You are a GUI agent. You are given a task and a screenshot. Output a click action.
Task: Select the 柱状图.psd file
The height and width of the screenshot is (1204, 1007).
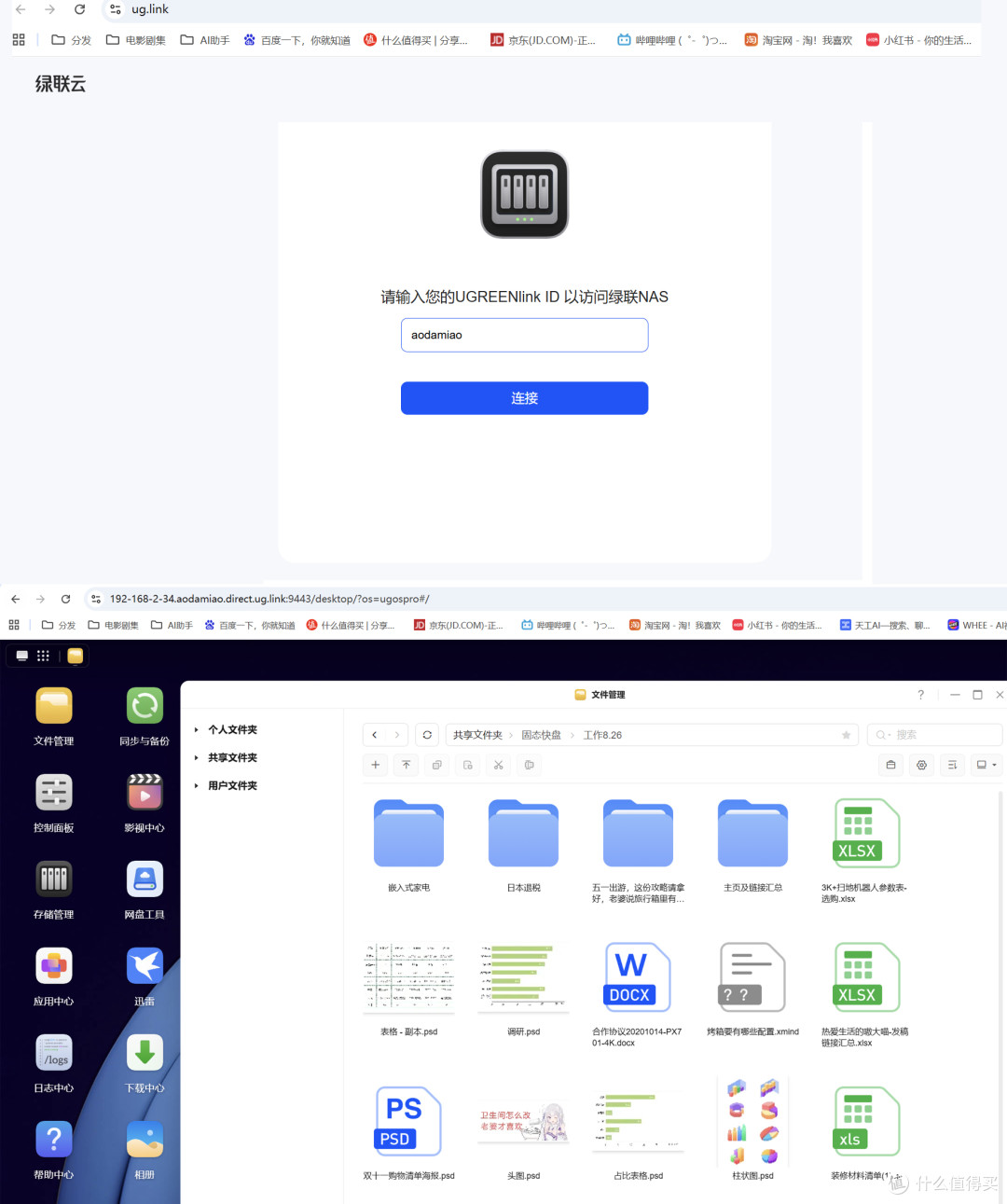pos(752,1121)
